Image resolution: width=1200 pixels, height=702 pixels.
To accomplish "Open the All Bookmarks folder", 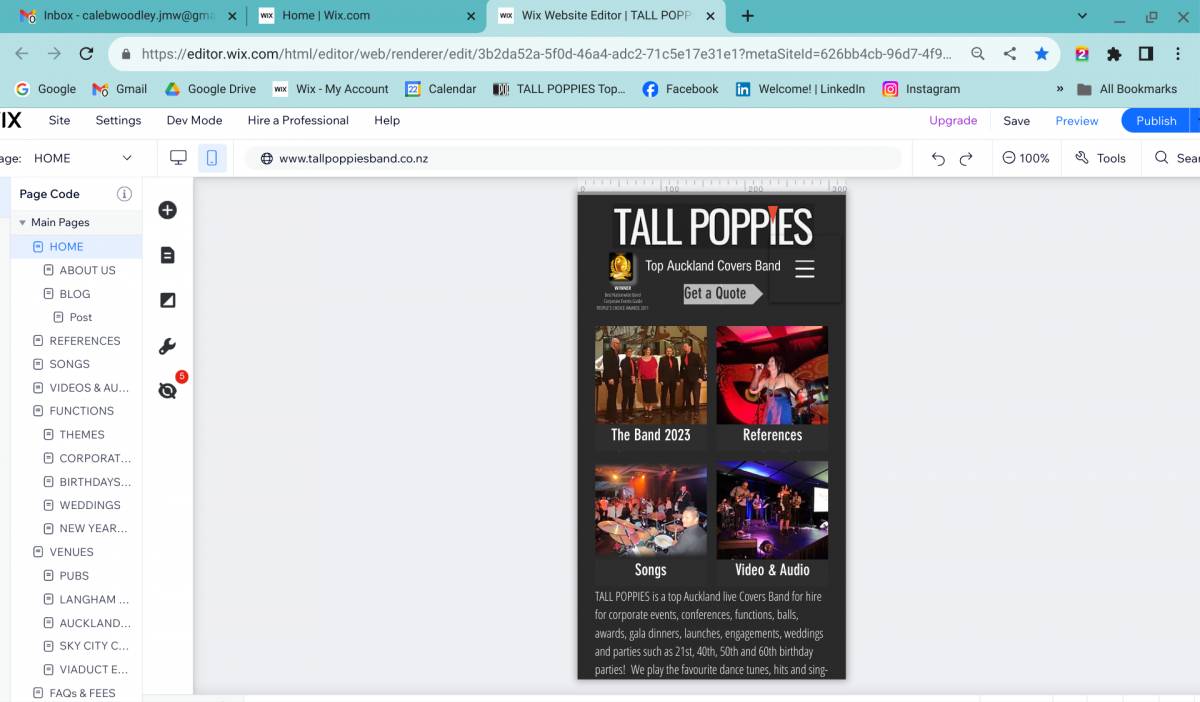I will [1127, 89].
